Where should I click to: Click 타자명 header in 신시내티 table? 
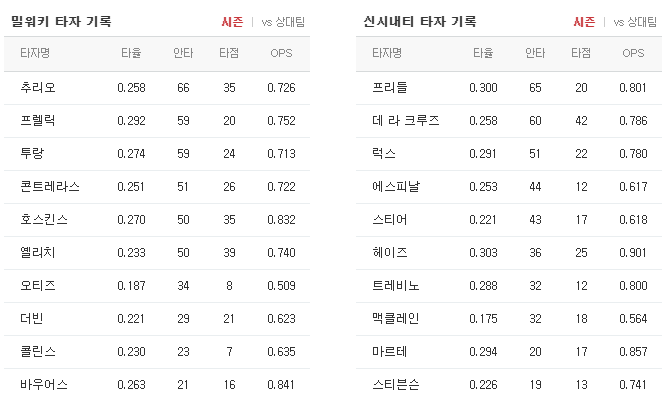point(387,53)
